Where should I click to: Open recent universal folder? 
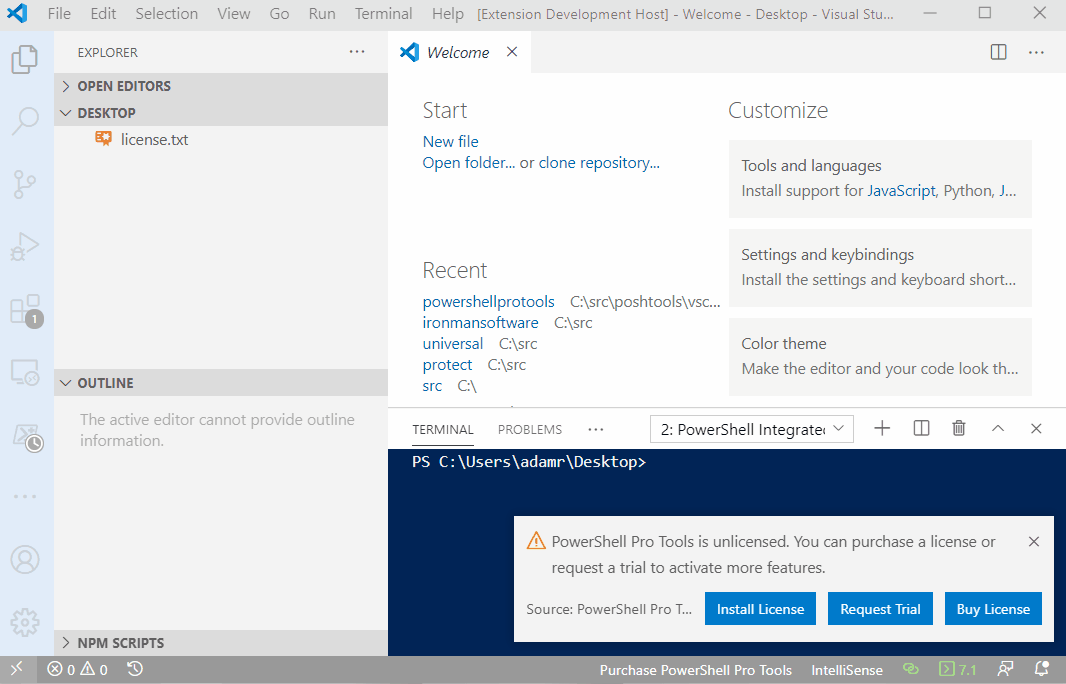tap(453, 344)
